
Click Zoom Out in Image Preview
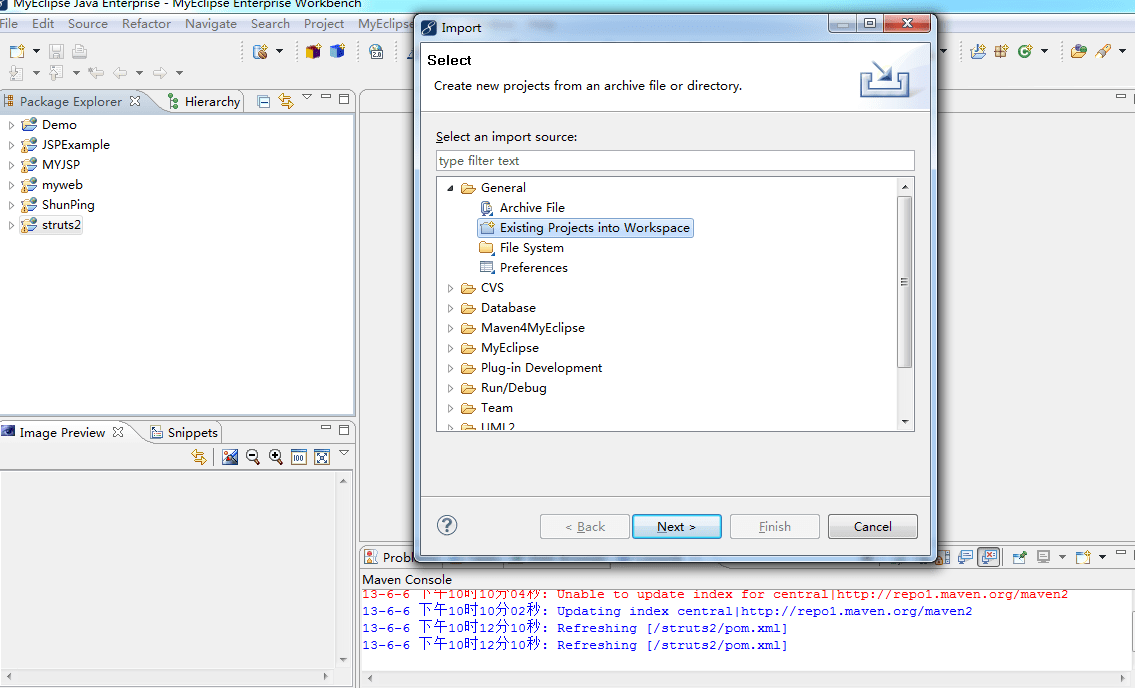click(253, 457)
